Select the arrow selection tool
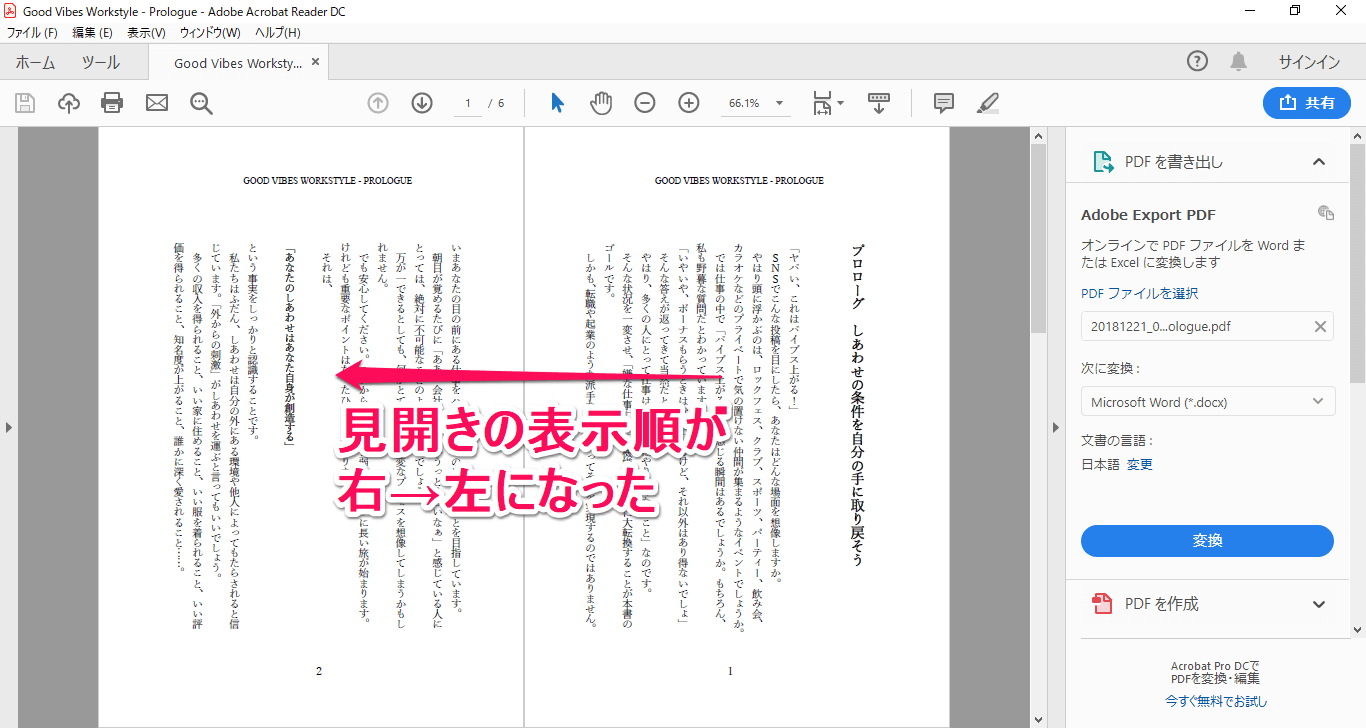1366x728 pixels. [x=557, y=103]
